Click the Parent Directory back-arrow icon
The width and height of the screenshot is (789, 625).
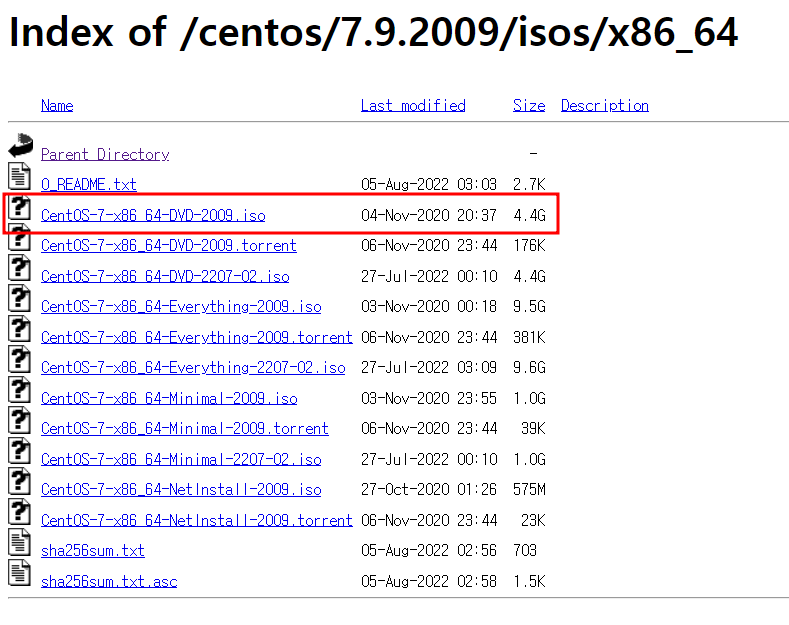pyautogui.click(x=21, y=145)
